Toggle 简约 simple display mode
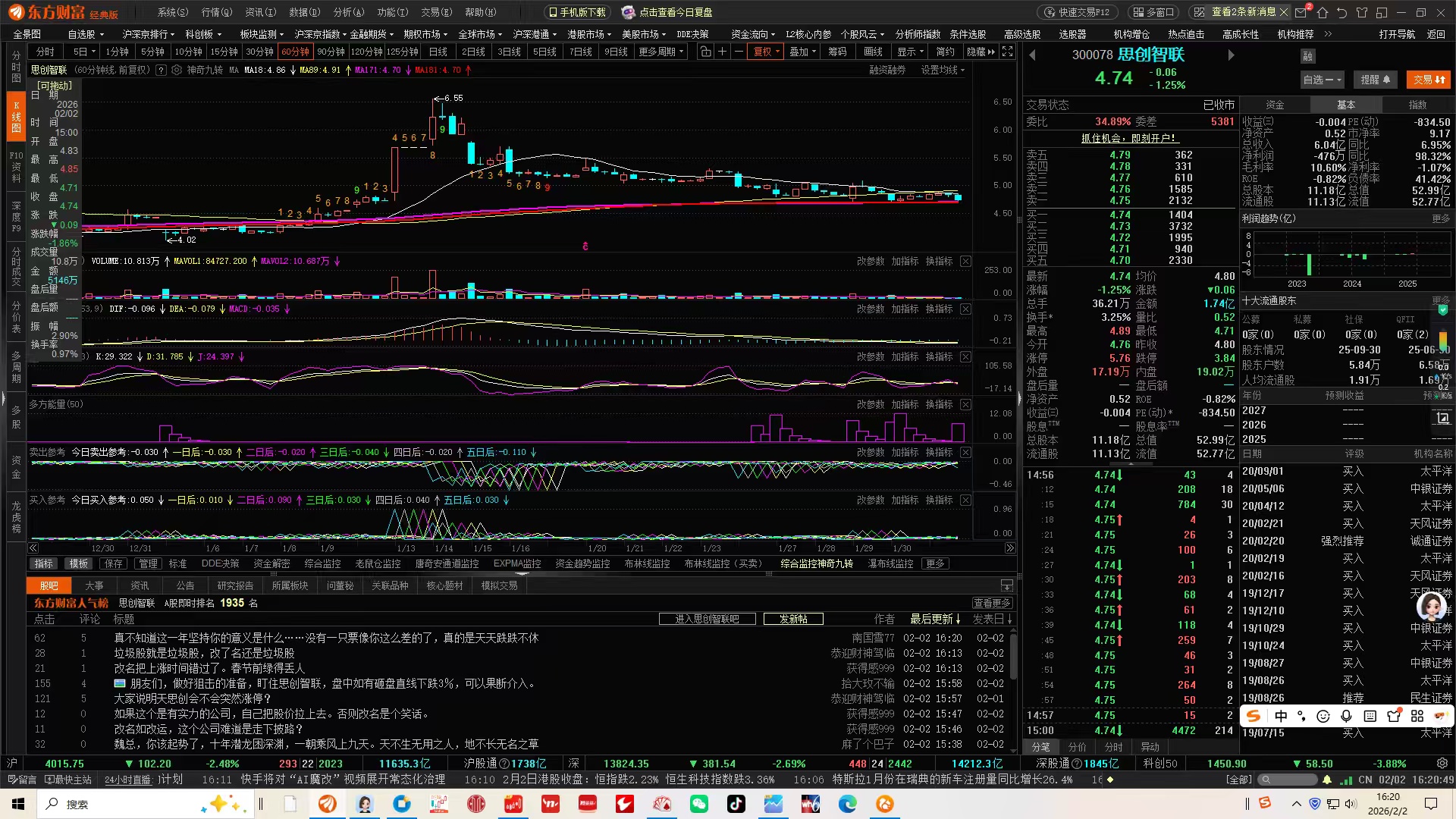 (x=945, y=52)
